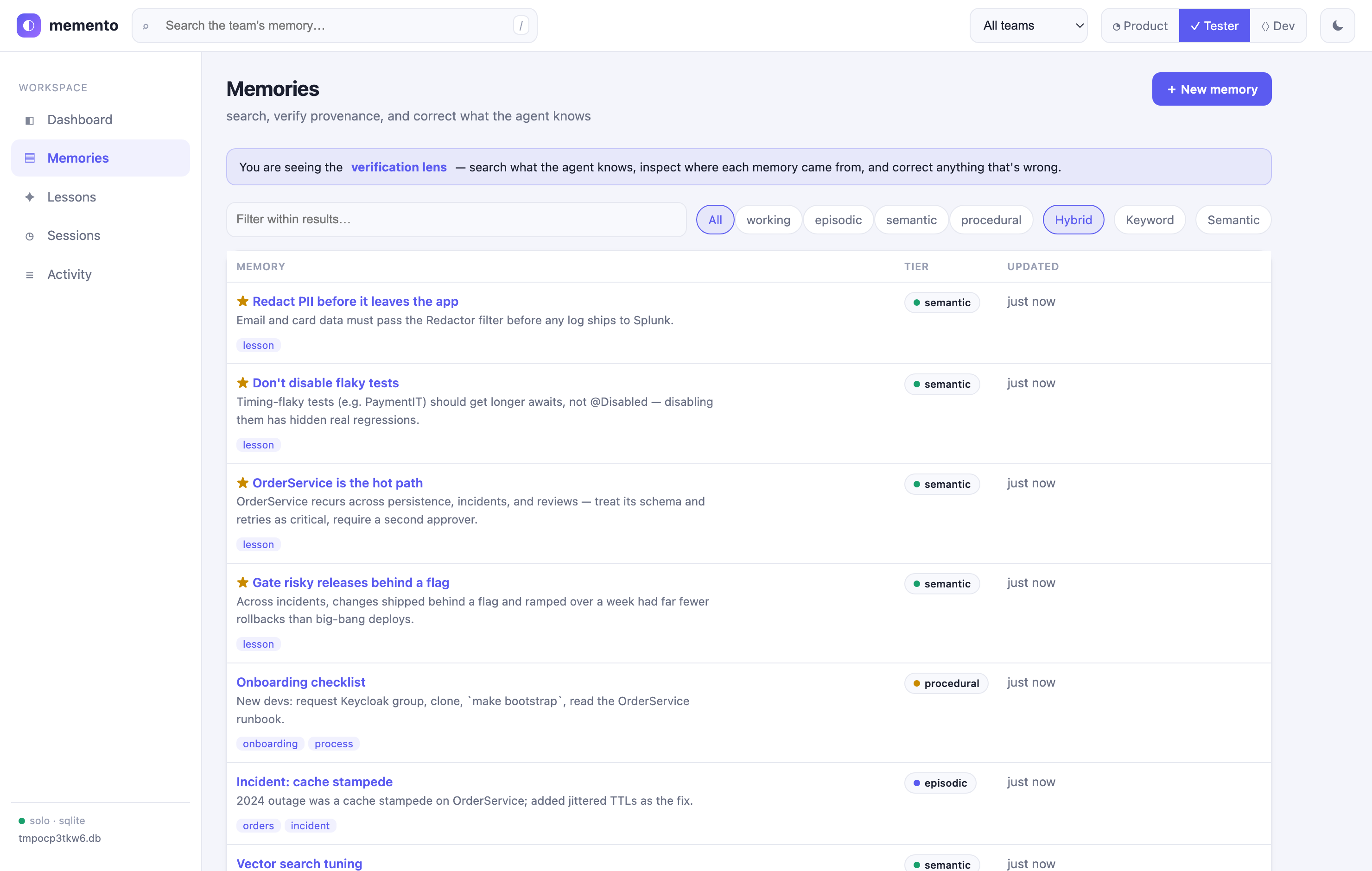Open the Onboarding checklist memory

click(x=301, y=682)
